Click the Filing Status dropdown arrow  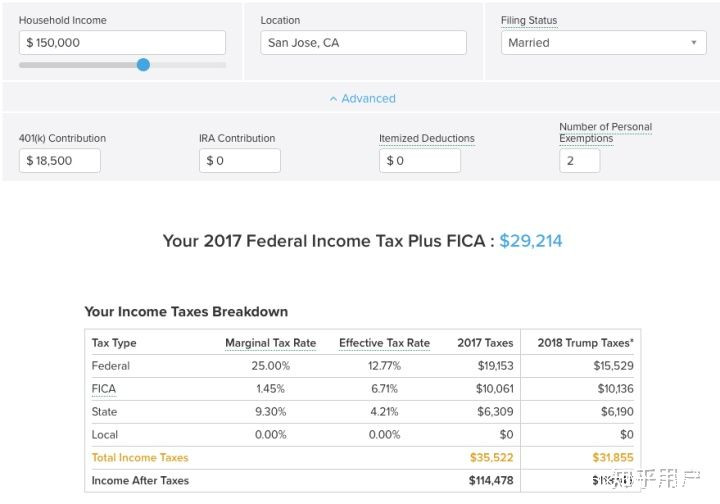[x=694, y=43]
